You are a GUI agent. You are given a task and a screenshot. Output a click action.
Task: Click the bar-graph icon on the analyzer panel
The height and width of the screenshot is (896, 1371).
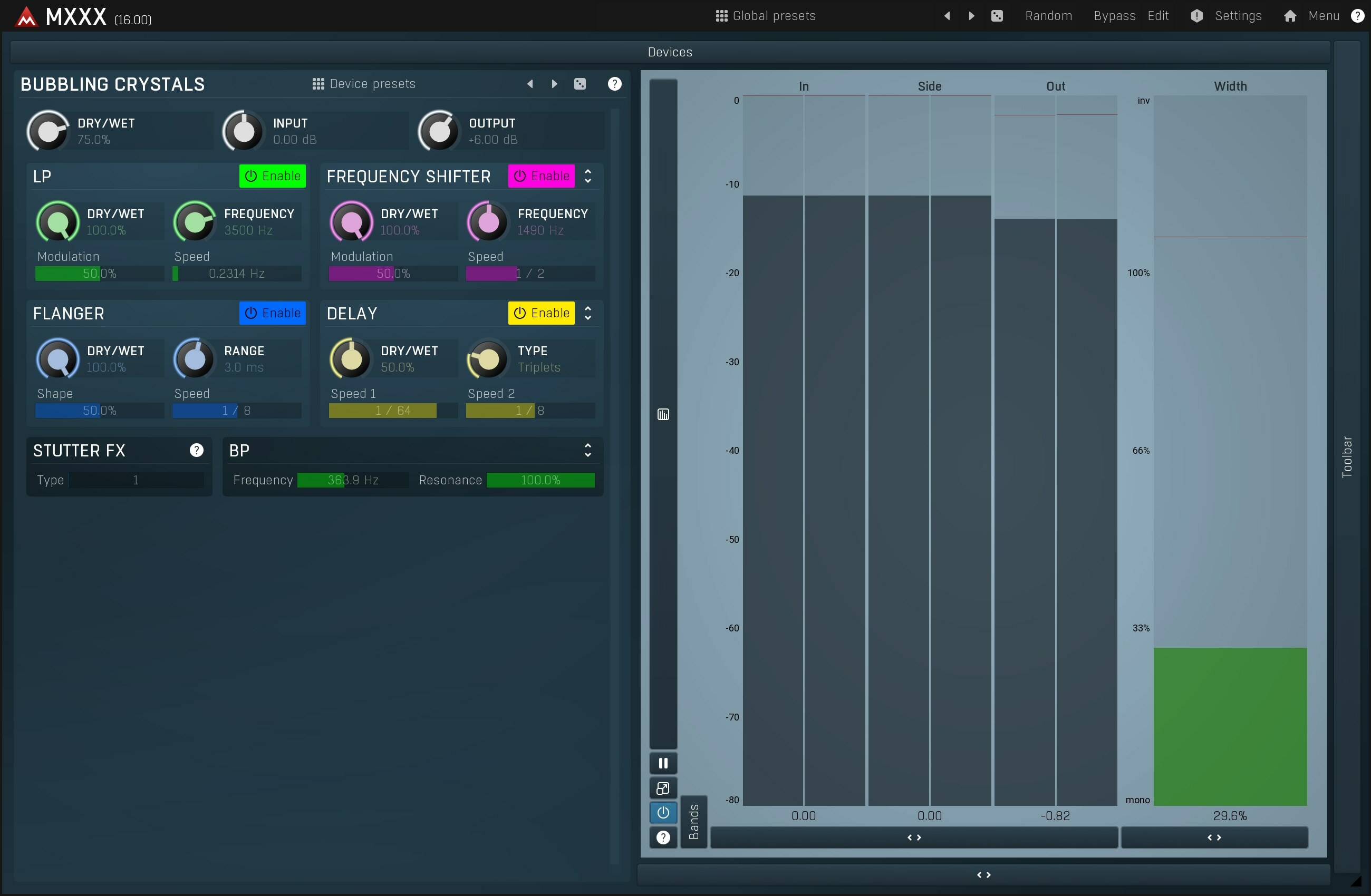(x=663, y=414)
